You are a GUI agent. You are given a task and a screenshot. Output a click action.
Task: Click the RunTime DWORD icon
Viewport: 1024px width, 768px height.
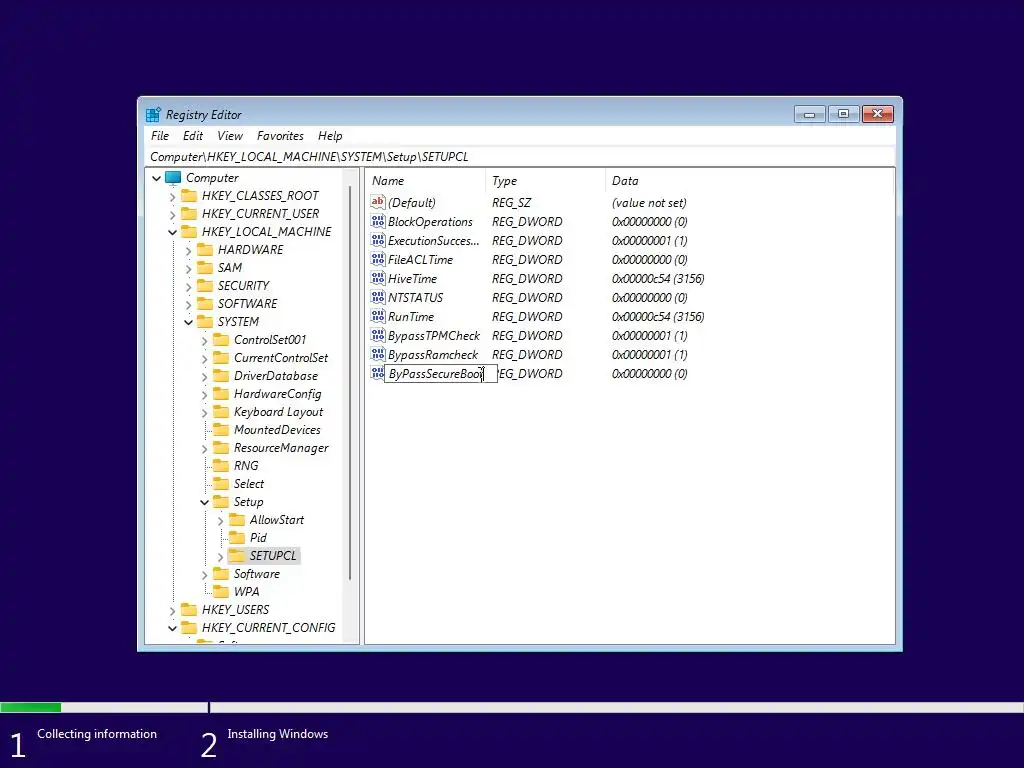click(377, 316)
